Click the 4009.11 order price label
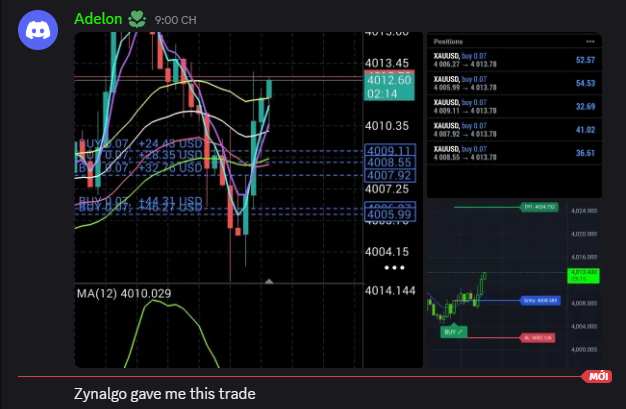 click(390, 150)
